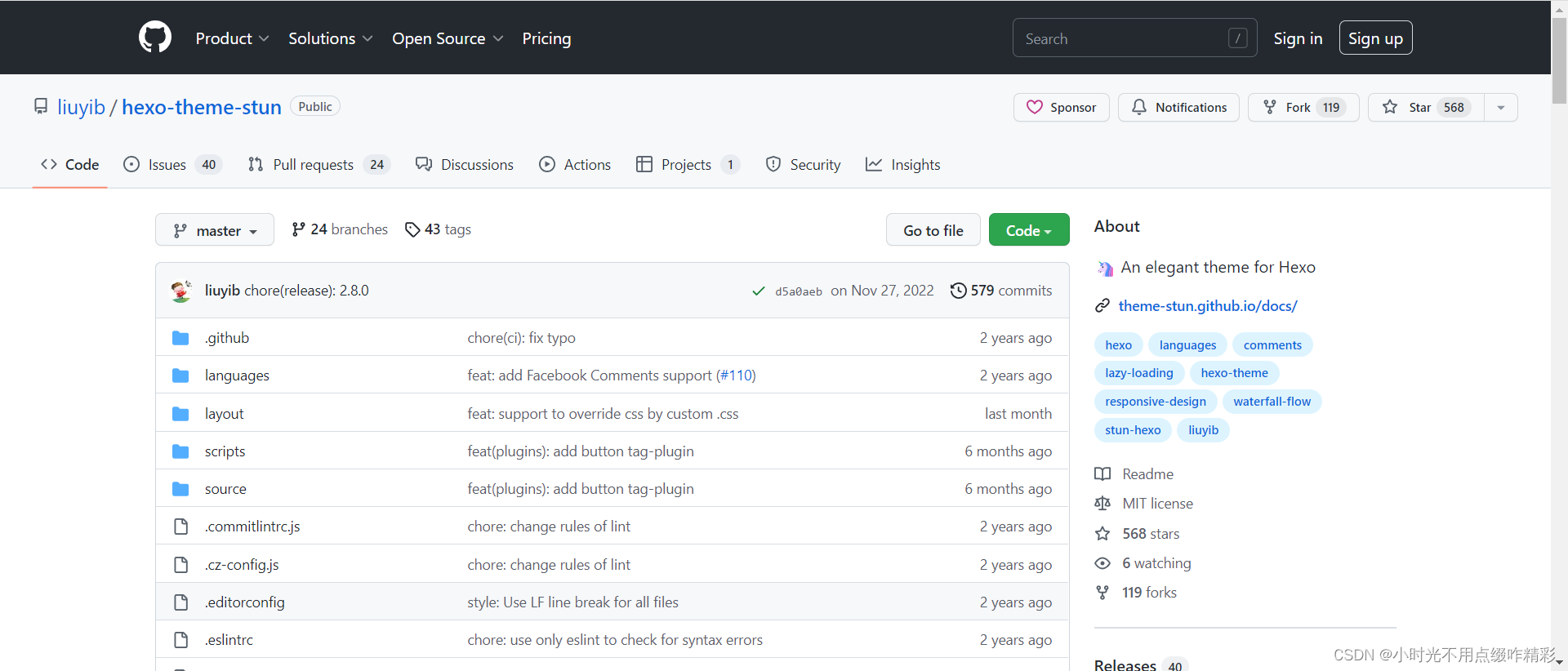Open the Open Source dropdown menu
Screen dimensions: 1568x671
pos(448,38)
